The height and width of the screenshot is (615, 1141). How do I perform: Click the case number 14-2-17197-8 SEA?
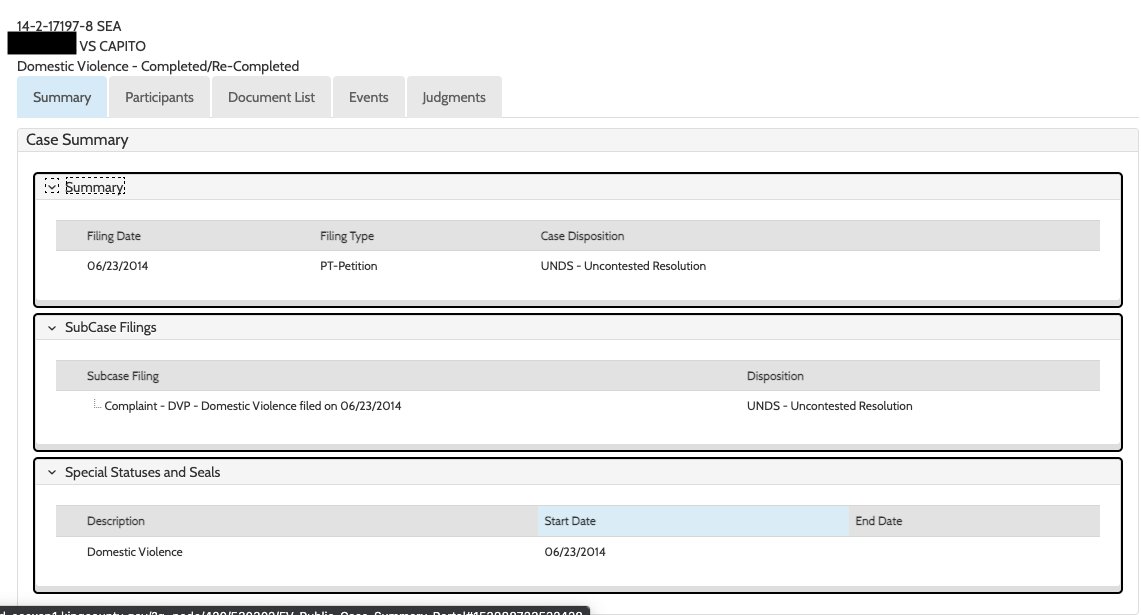pos(69,26)
